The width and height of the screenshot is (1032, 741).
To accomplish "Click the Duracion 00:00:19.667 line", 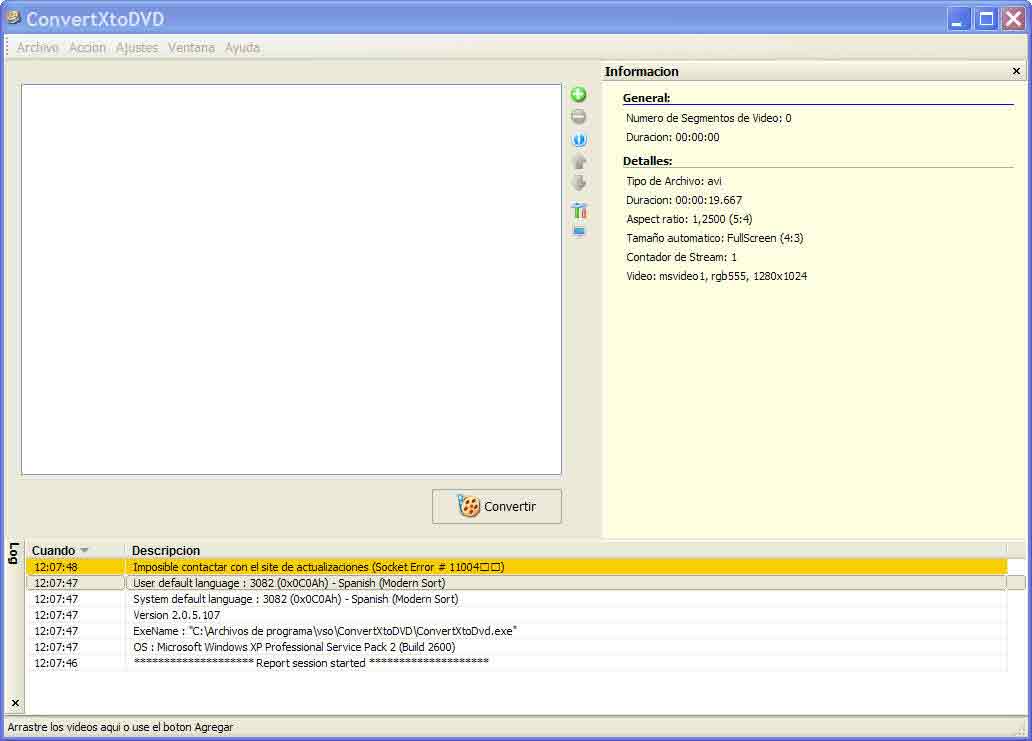I will (684, 200).
